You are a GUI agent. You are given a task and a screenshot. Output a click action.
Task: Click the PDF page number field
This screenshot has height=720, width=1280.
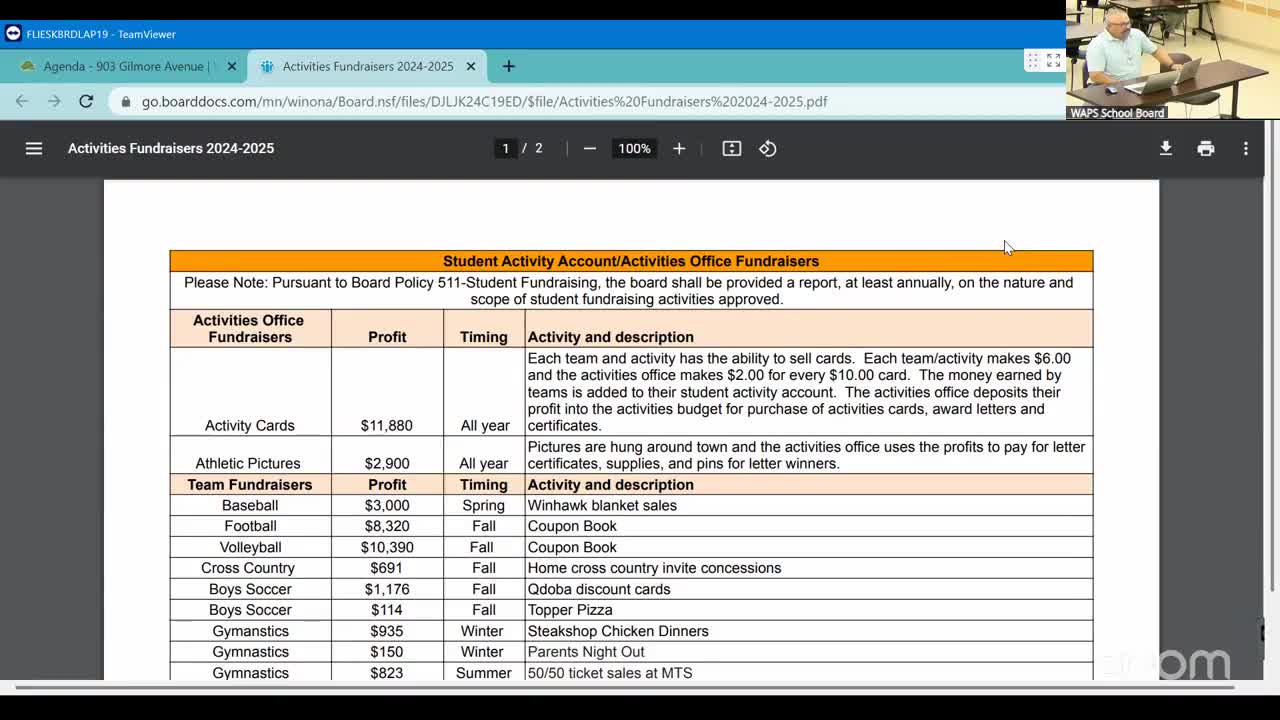click(x=506, y=148)
